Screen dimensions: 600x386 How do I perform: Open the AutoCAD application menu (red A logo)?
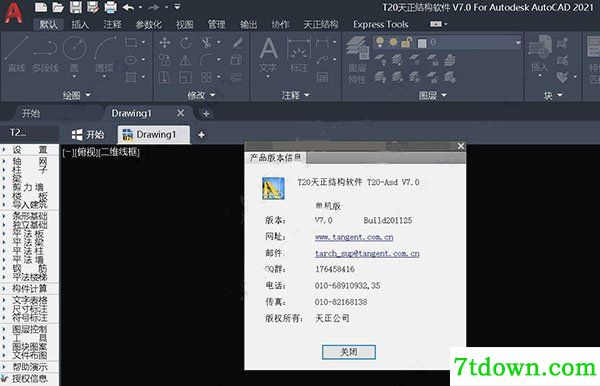[13, 12]
